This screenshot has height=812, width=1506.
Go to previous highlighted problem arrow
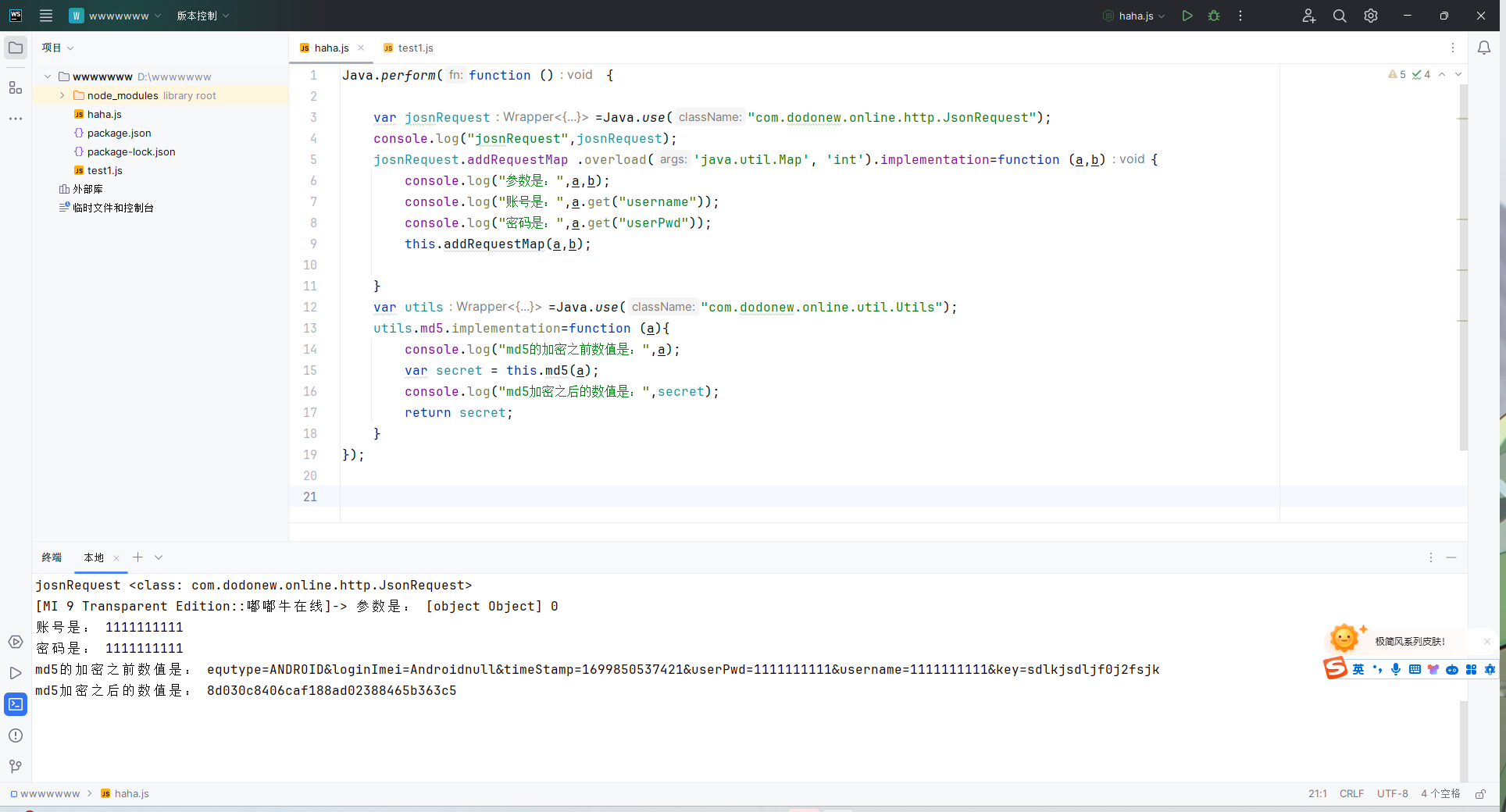click(1442, 74)
